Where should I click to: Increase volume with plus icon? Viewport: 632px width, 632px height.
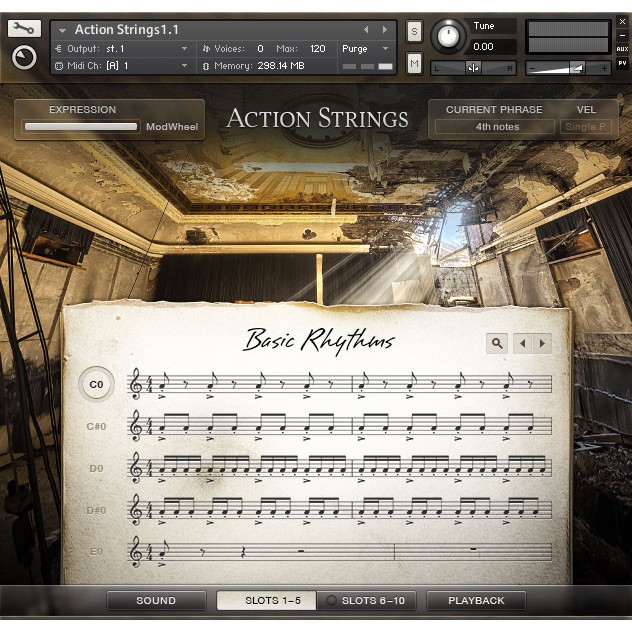click(604, 69)
